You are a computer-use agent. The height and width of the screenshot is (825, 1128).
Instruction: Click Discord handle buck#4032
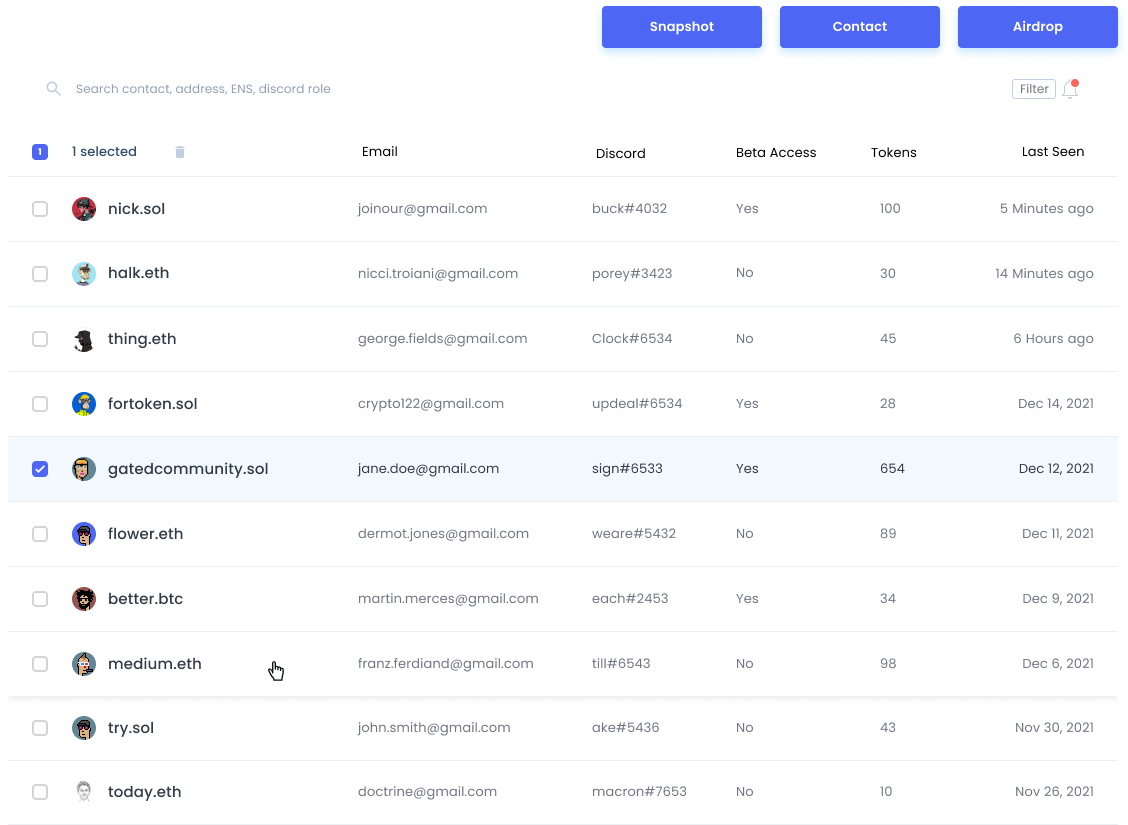[629, 209]
